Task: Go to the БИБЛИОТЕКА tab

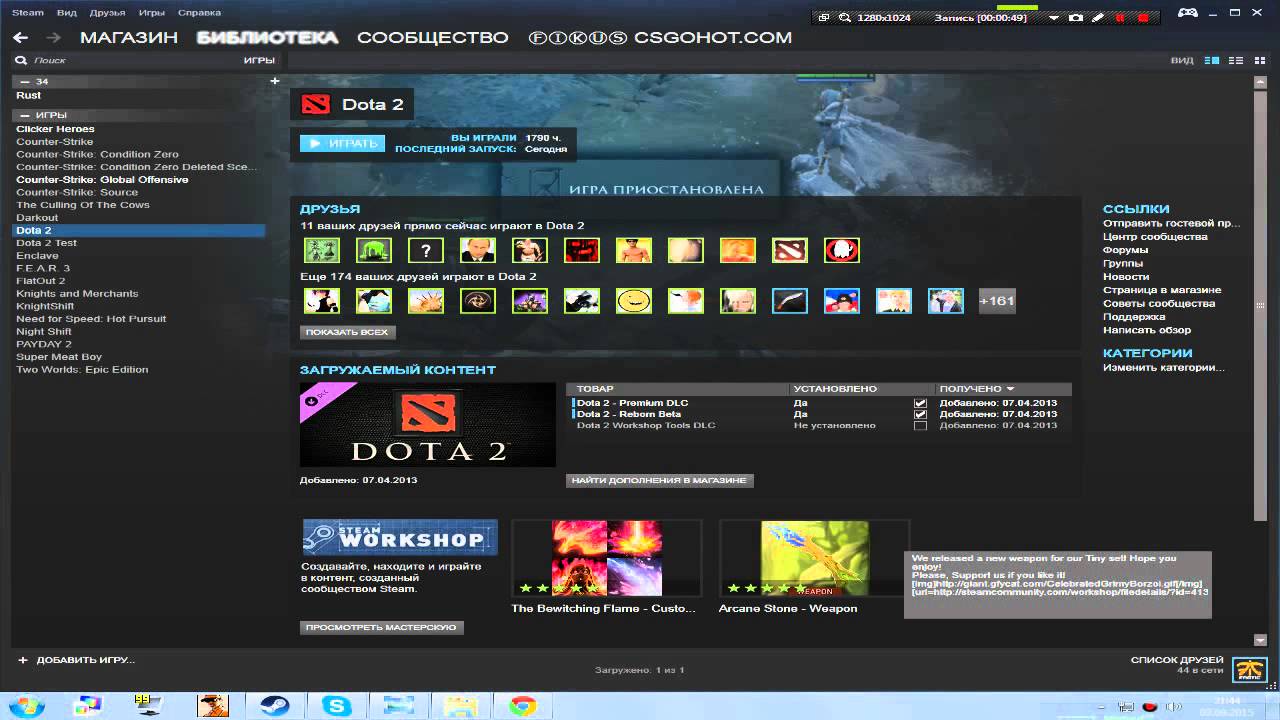Action: coord(268,38)
